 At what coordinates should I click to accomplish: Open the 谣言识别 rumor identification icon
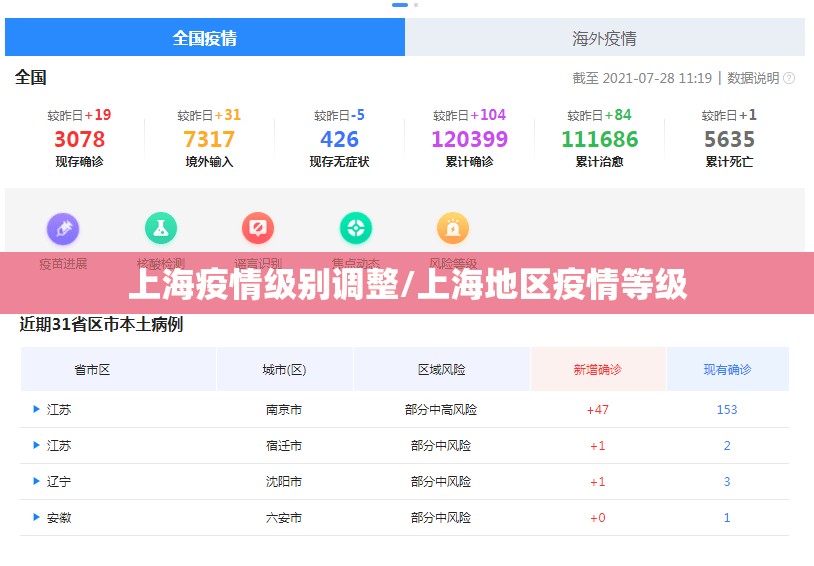(x=257, y=229)
